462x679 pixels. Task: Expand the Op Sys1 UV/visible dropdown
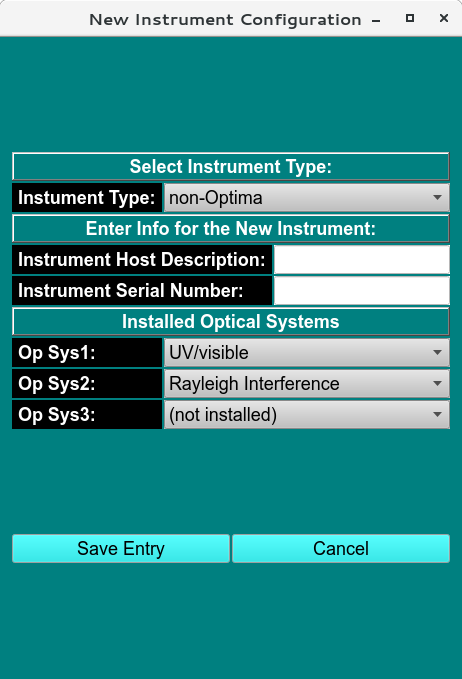pos(307,352)
